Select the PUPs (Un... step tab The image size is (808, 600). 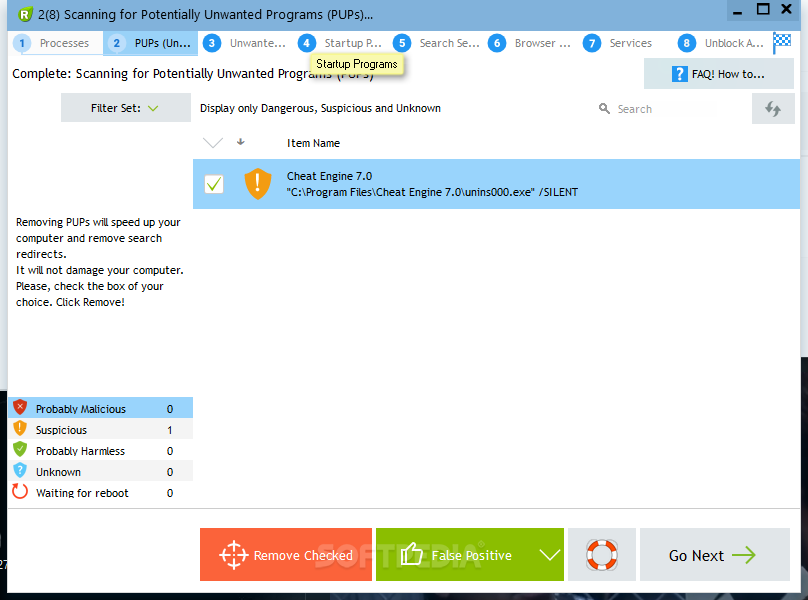pyautogui.click(x=150, y=43)
